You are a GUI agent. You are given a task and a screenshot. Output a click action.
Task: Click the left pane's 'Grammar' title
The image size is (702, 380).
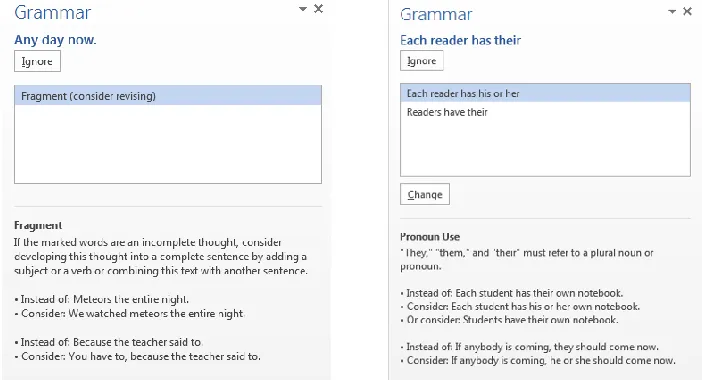click(x=52, y=13)
